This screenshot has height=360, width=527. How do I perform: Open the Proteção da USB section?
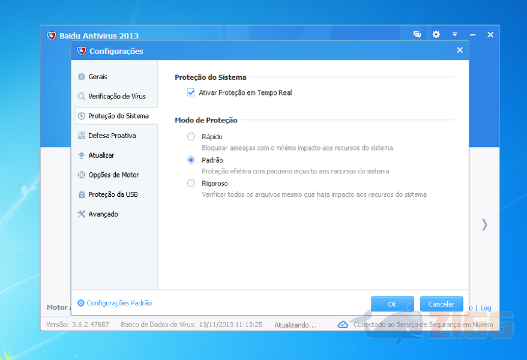116,194
